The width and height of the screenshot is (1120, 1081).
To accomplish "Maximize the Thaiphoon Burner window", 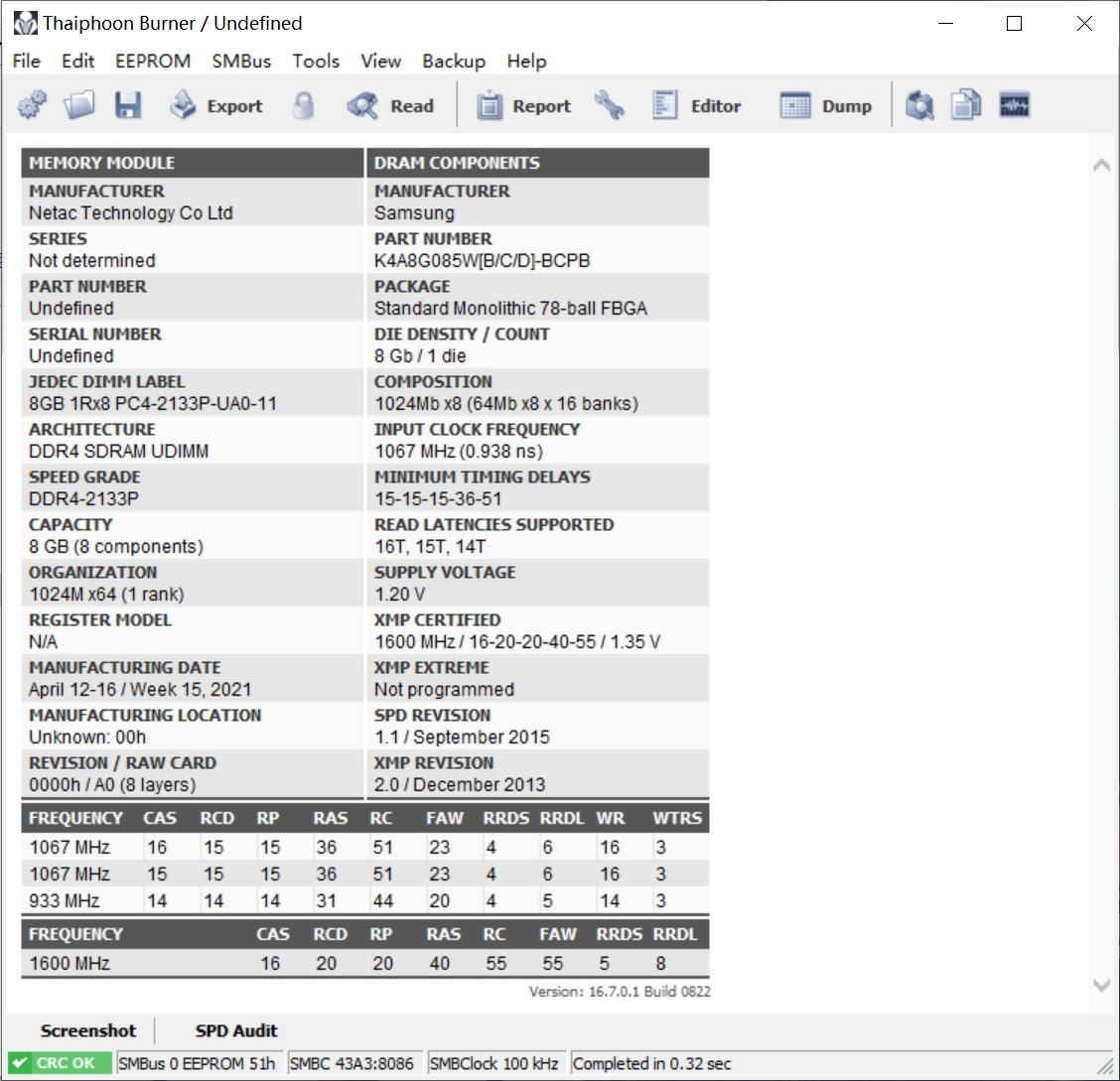I will tap(1014, 24).
